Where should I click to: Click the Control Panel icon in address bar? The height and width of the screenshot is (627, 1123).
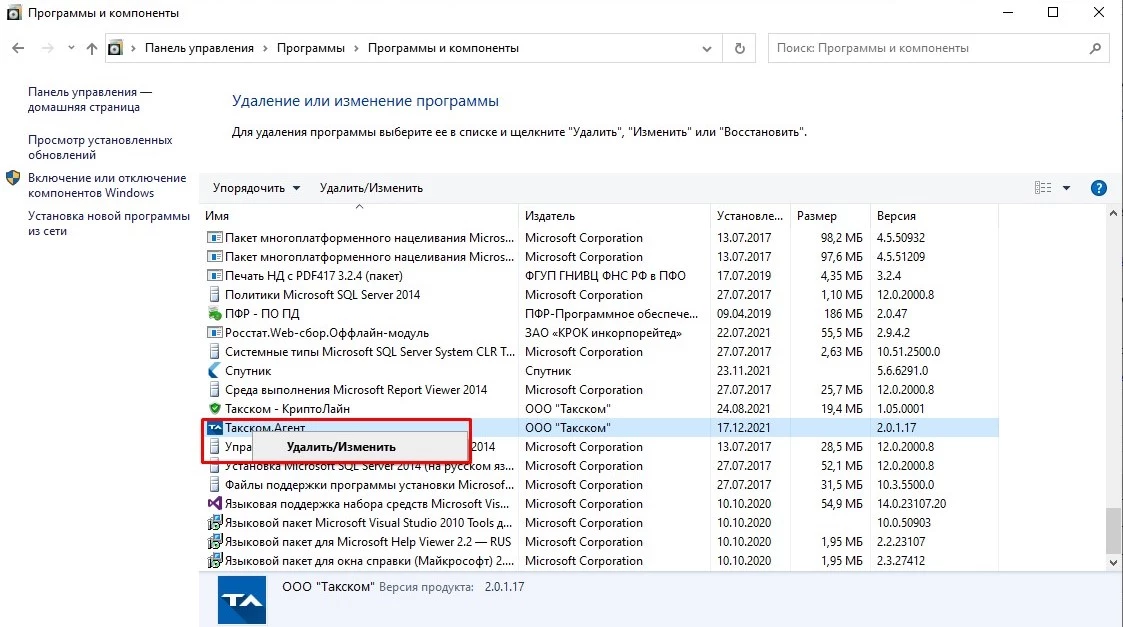tap(115, 48)
